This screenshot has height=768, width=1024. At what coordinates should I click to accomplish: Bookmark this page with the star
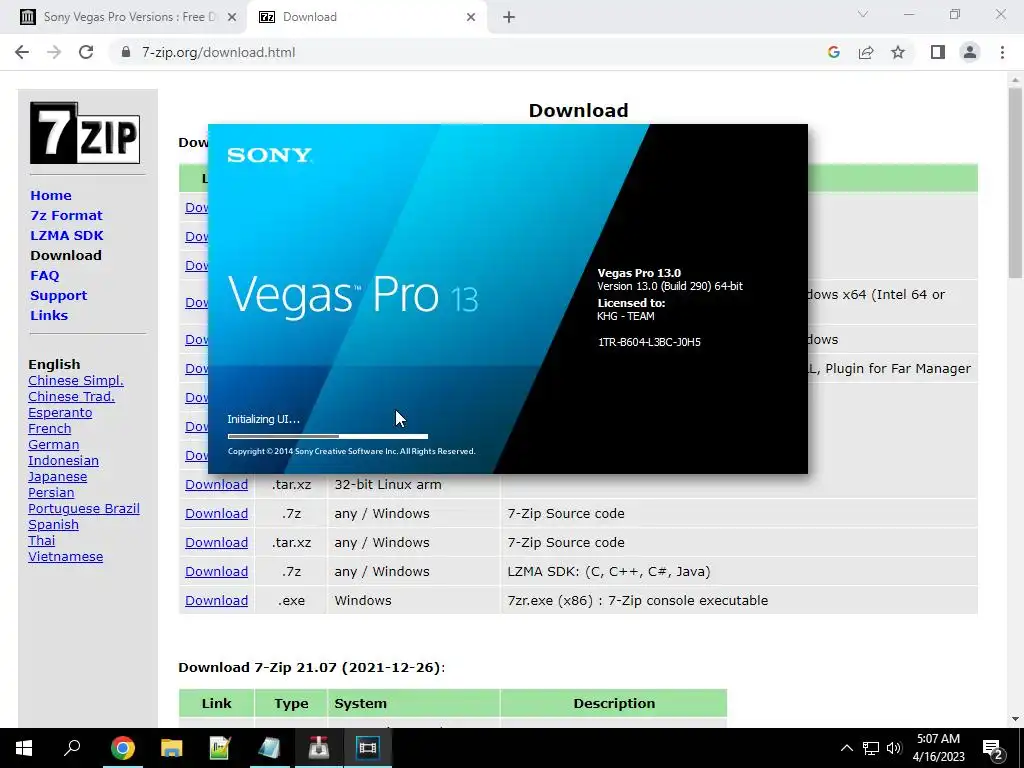[898, 52]
